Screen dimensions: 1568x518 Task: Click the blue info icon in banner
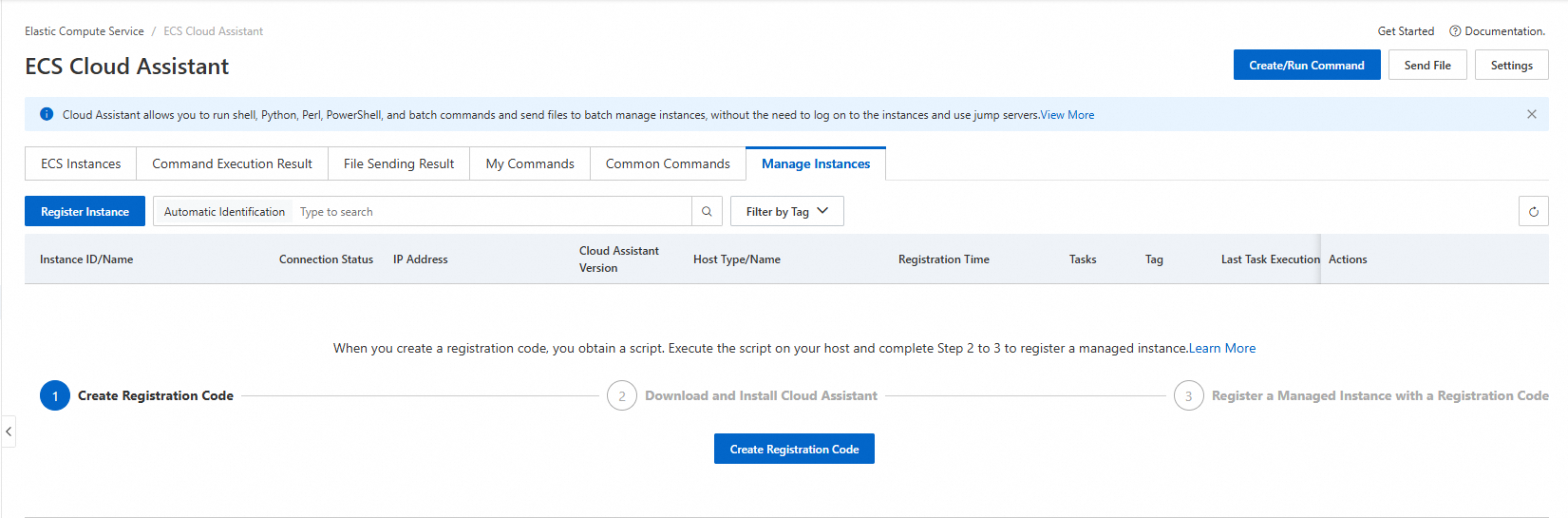click(47, 114)
